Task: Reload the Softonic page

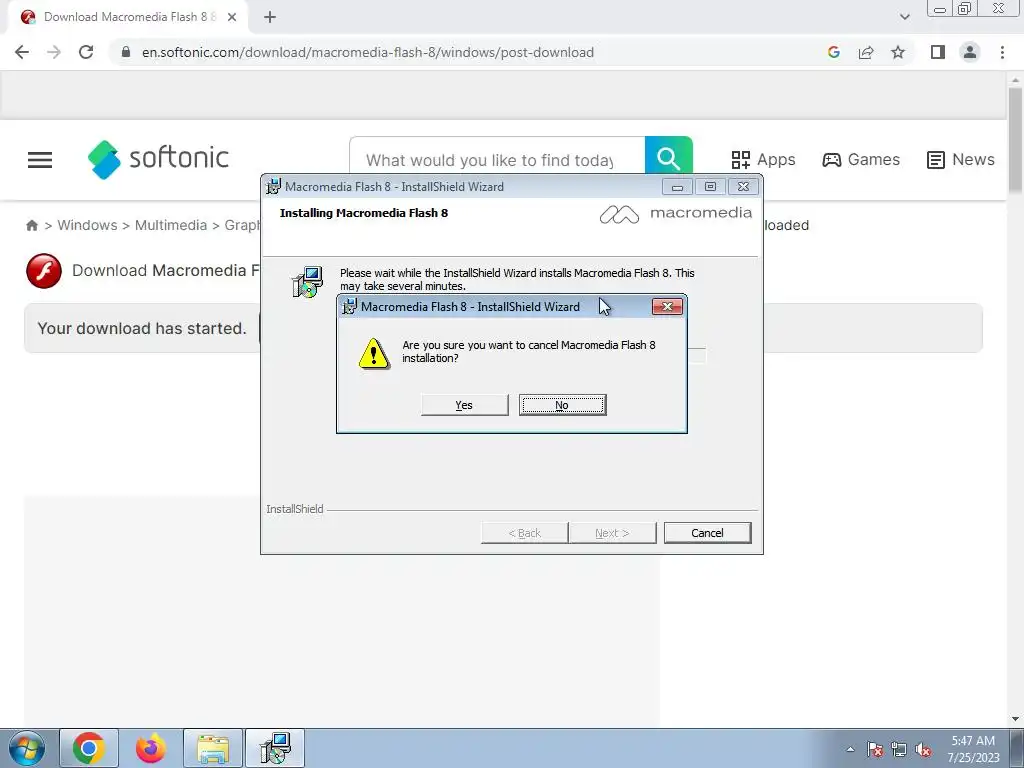Action: click(x=86, y=52)
